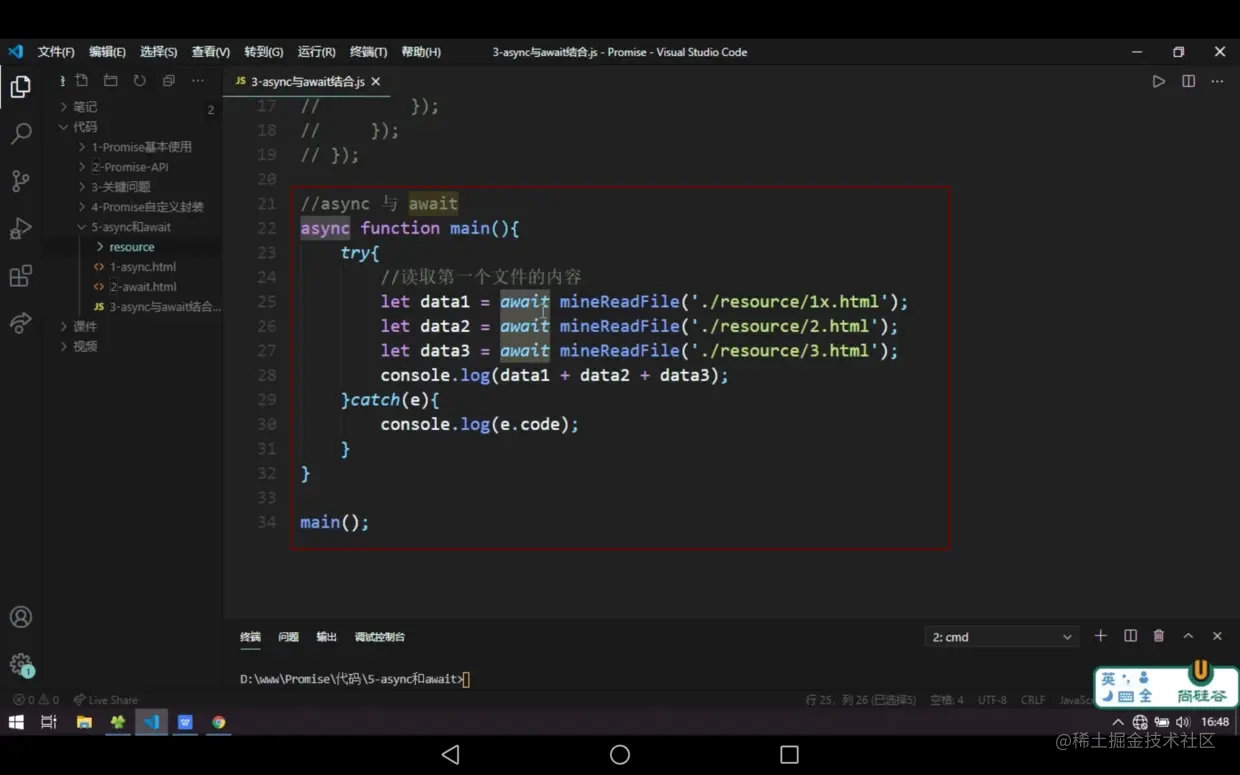
Task: Switch to the 问题 panel tab
Action: (x=288, y=637)
